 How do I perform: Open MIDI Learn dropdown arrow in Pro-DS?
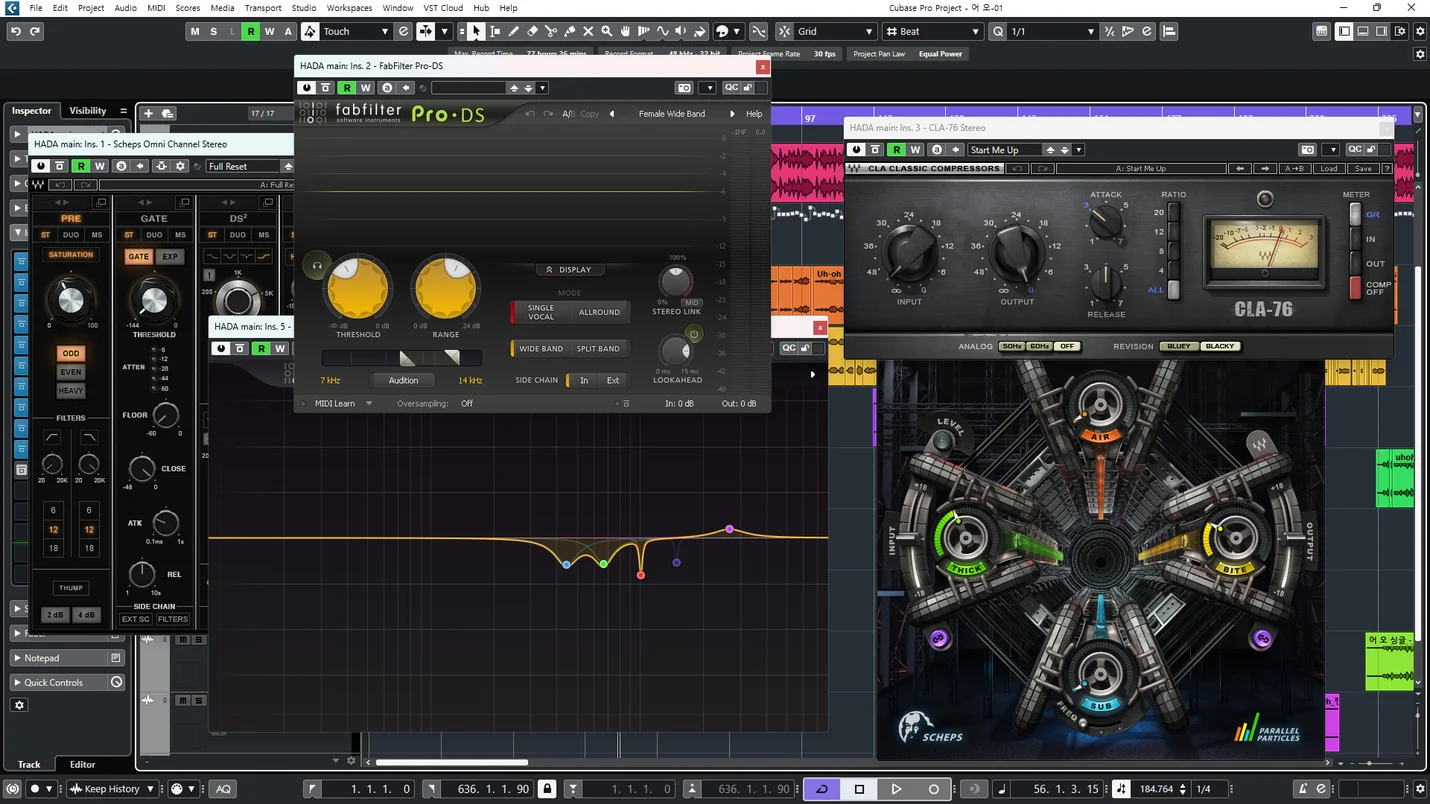coord(369,404)
